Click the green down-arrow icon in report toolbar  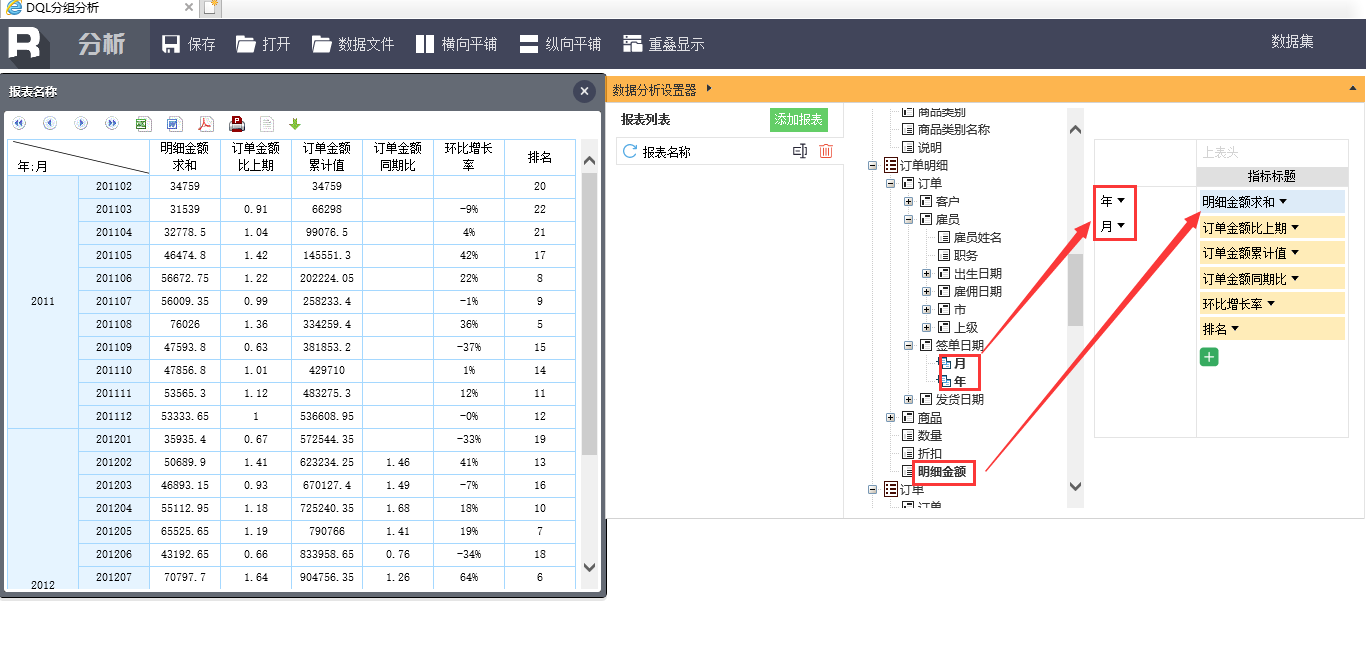pyautogui.click(x=295, y=124)
